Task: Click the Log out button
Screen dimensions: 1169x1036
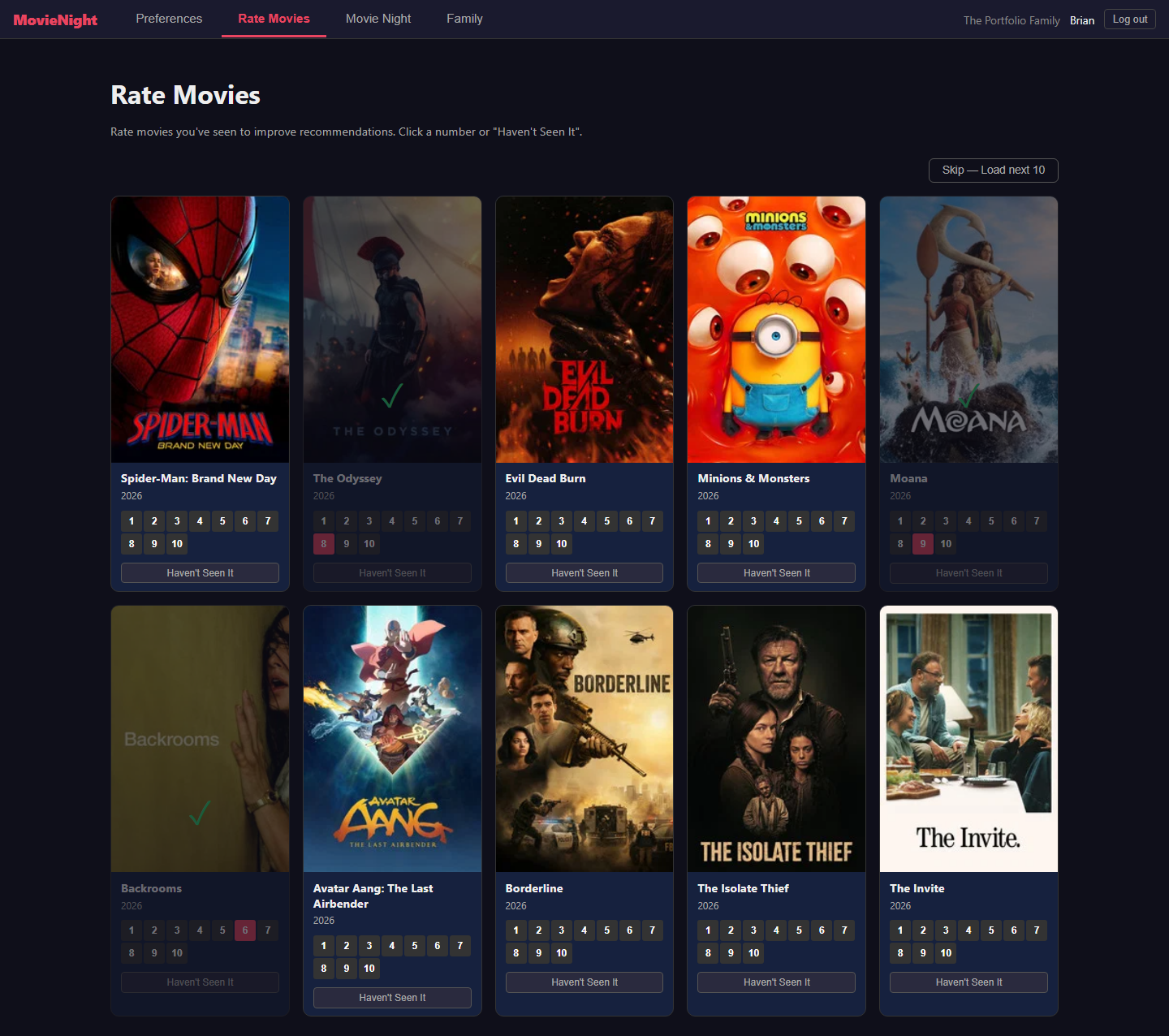Action: point(1129,19)
